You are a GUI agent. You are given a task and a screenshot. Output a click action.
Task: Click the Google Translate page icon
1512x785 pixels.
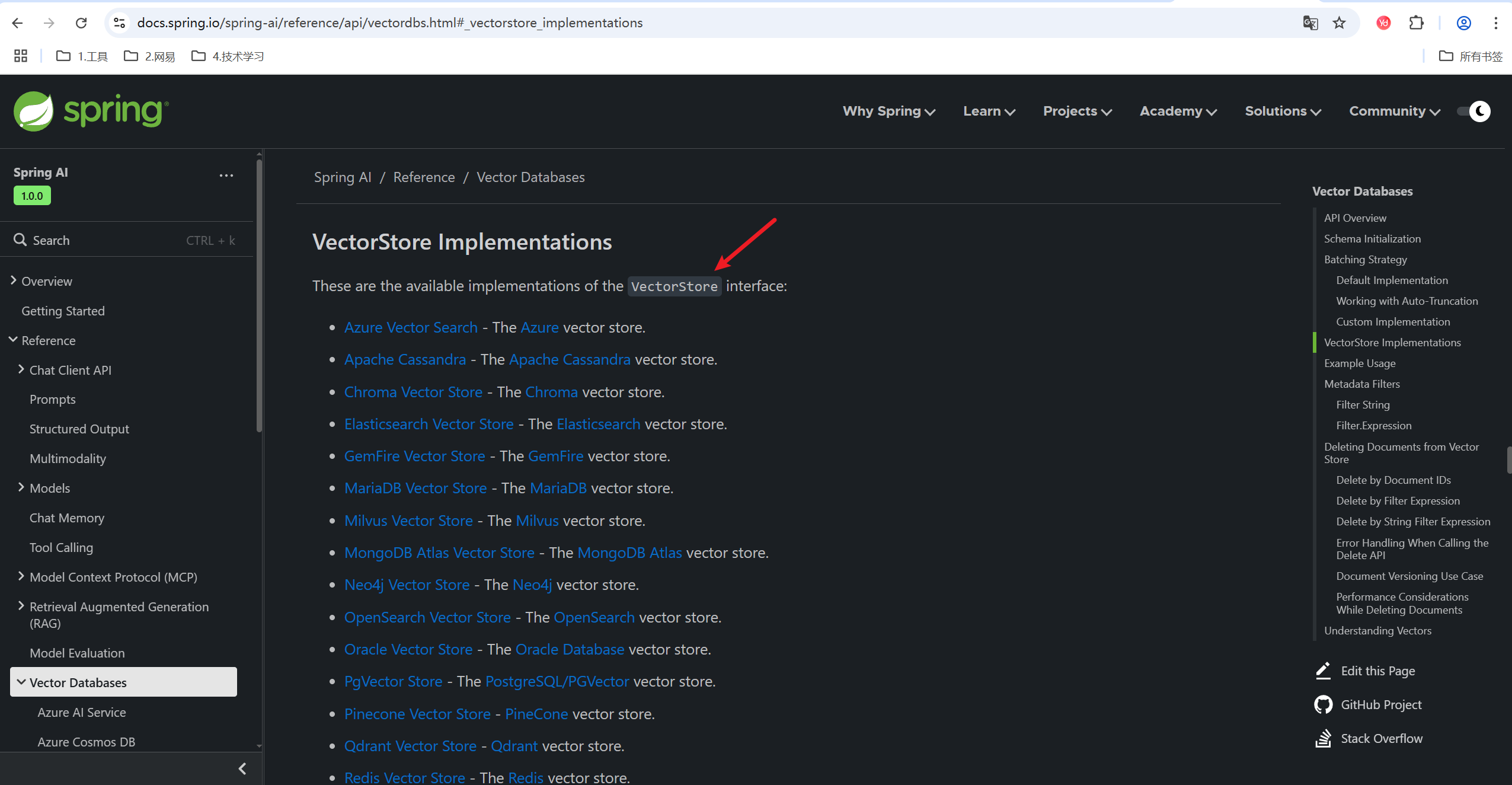pos(1310,23)
